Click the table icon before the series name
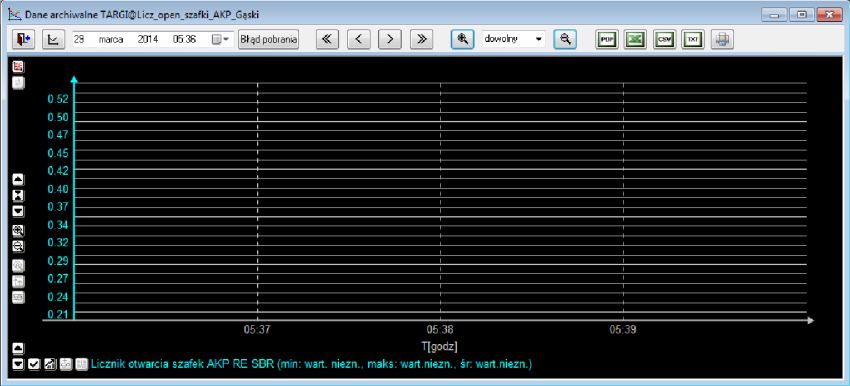Screen dimensions: 850x386 tap(81, 364)
